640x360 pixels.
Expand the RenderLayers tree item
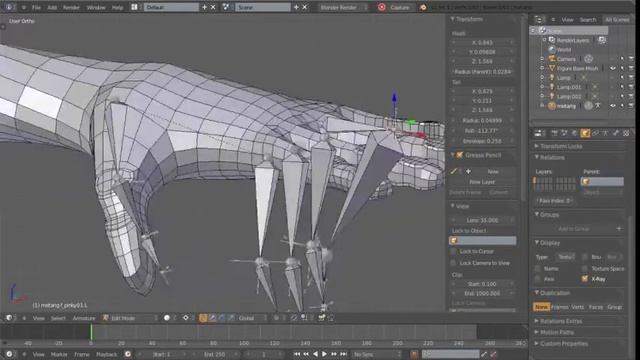(x=544, y=40)
